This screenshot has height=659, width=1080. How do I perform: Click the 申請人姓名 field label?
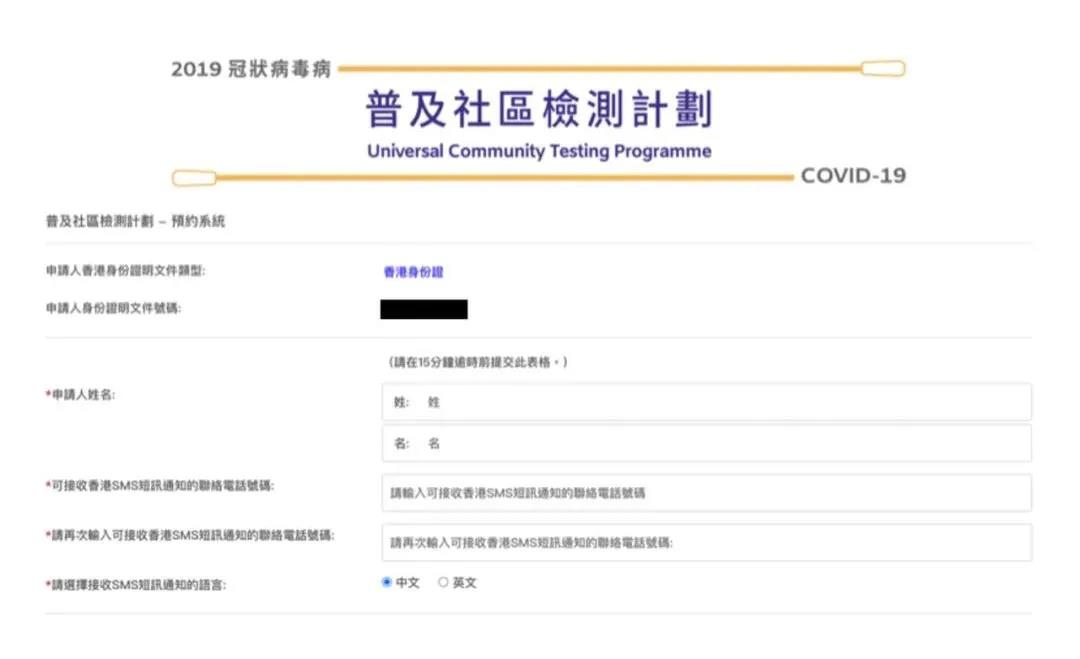point(82,396)
